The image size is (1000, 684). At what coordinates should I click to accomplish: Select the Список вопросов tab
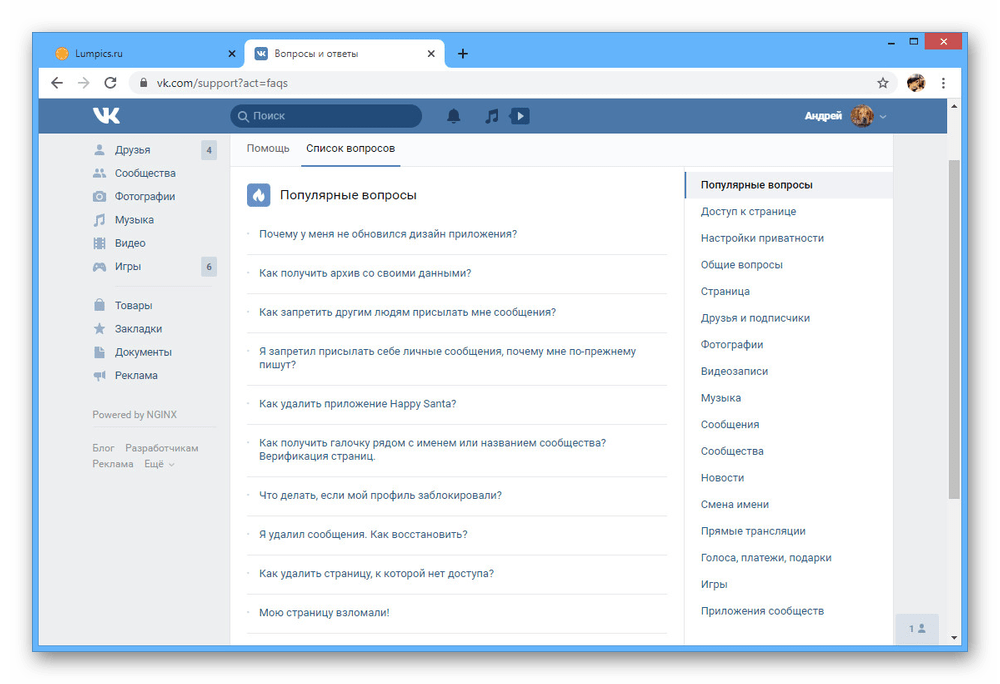tap(351, 149)
